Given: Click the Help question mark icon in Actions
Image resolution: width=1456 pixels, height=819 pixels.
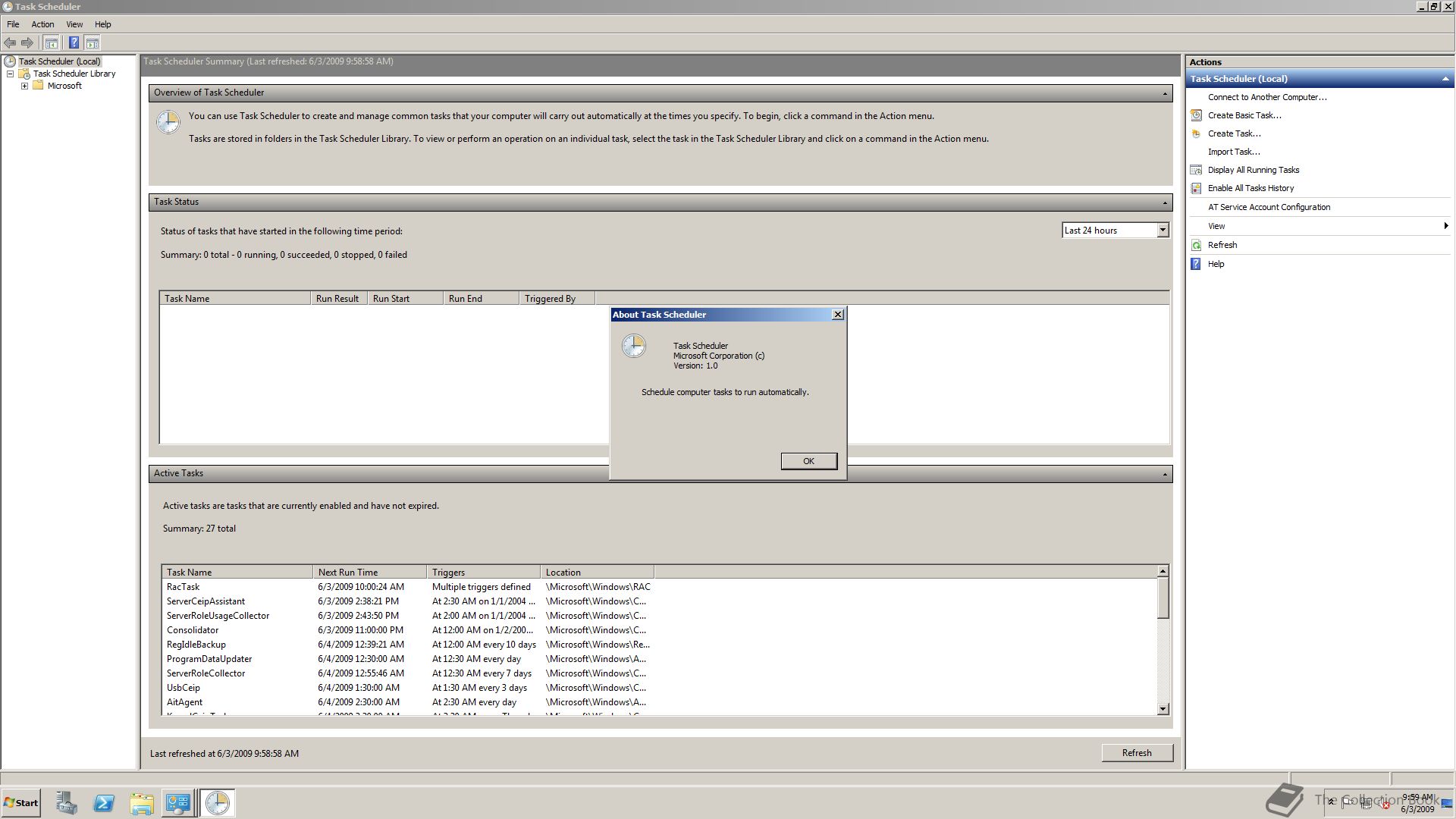Looking at the screenshot, I should pos(1197,264).
